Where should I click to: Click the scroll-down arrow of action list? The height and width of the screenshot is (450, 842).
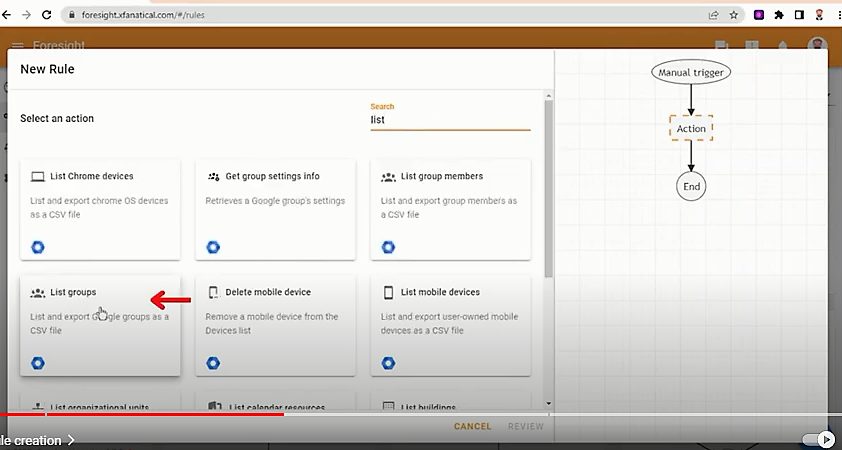coord(548,403)
